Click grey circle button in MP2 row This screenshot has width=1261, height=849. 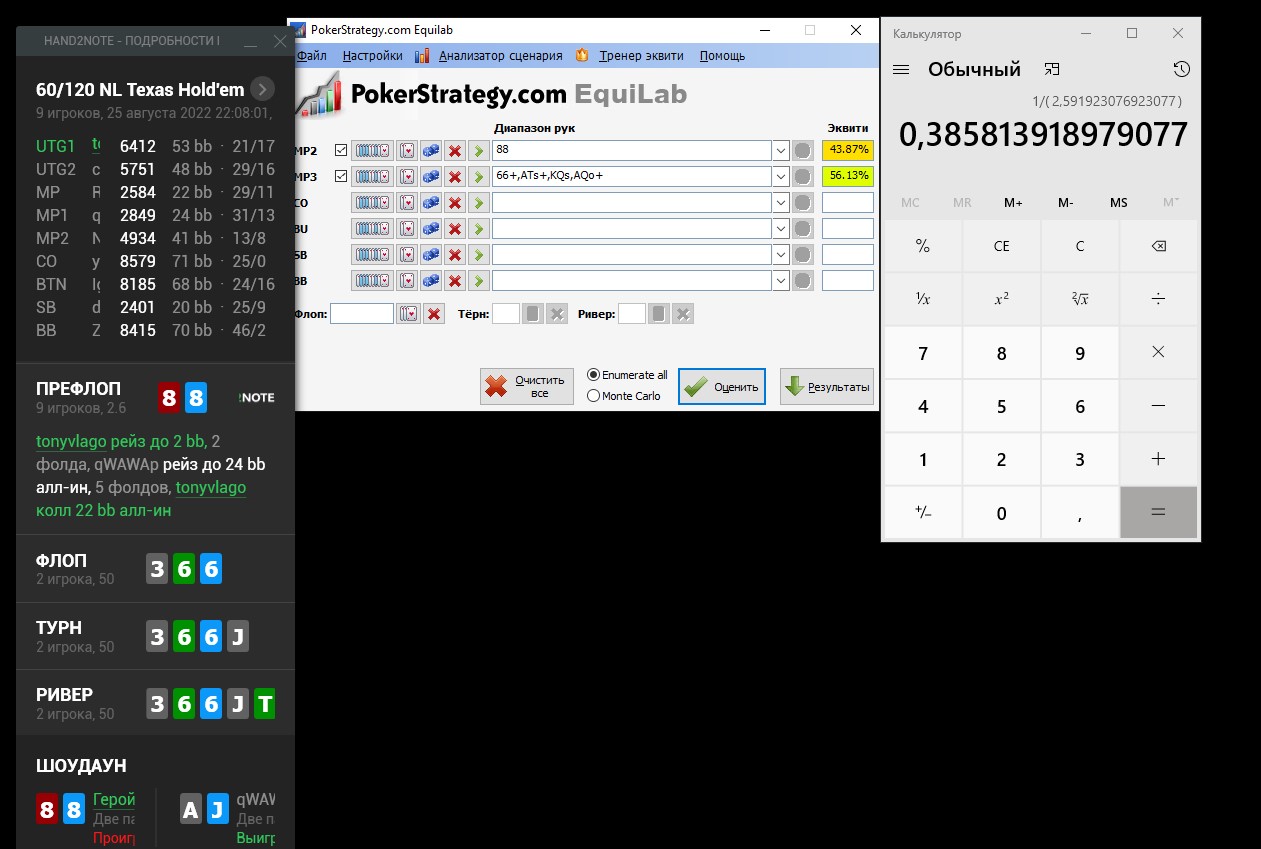[x=802, y=150]
